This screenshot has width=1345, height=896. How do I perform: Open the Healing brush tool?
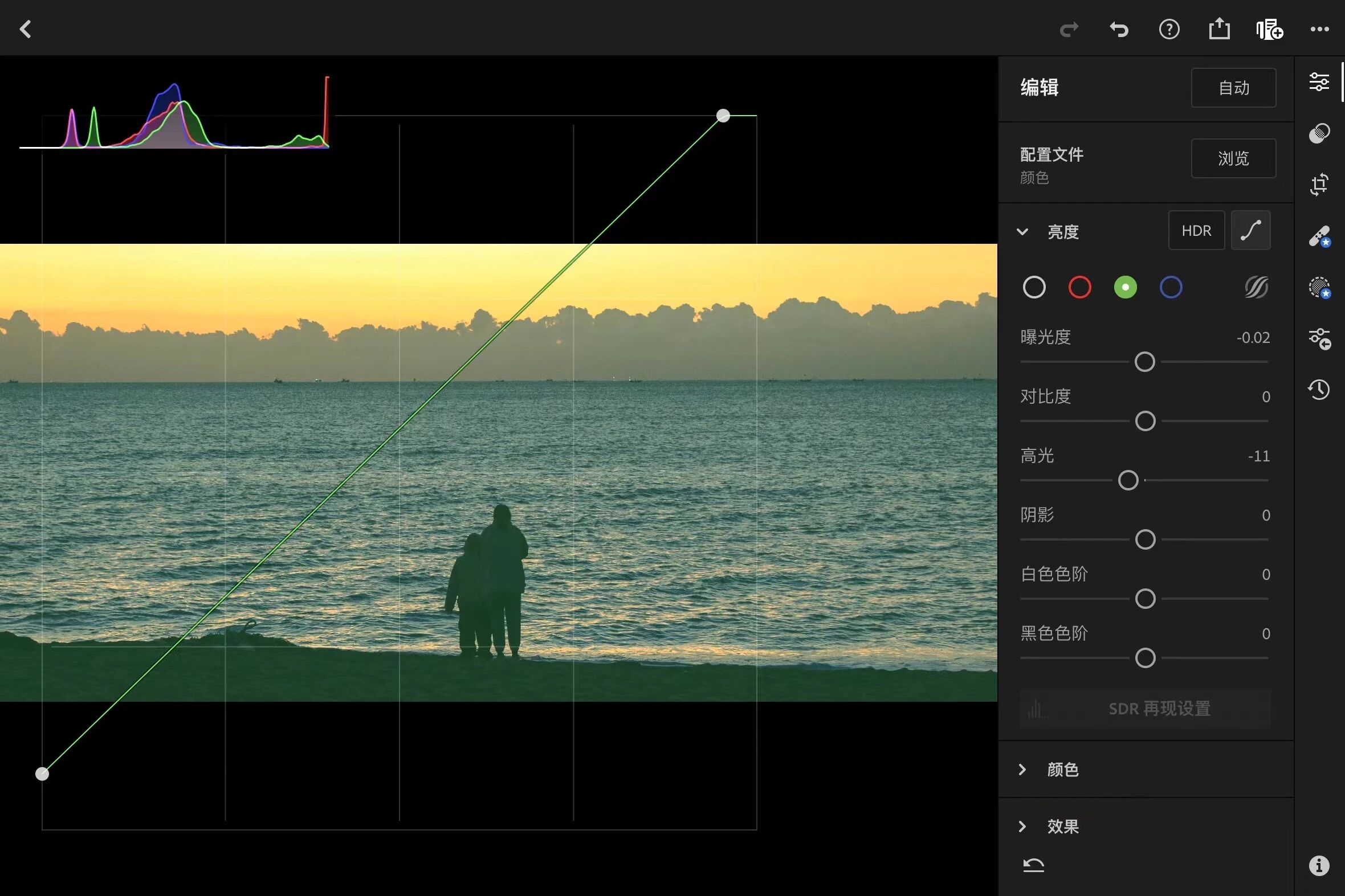pyautogui.click(x=1319, y=236)
